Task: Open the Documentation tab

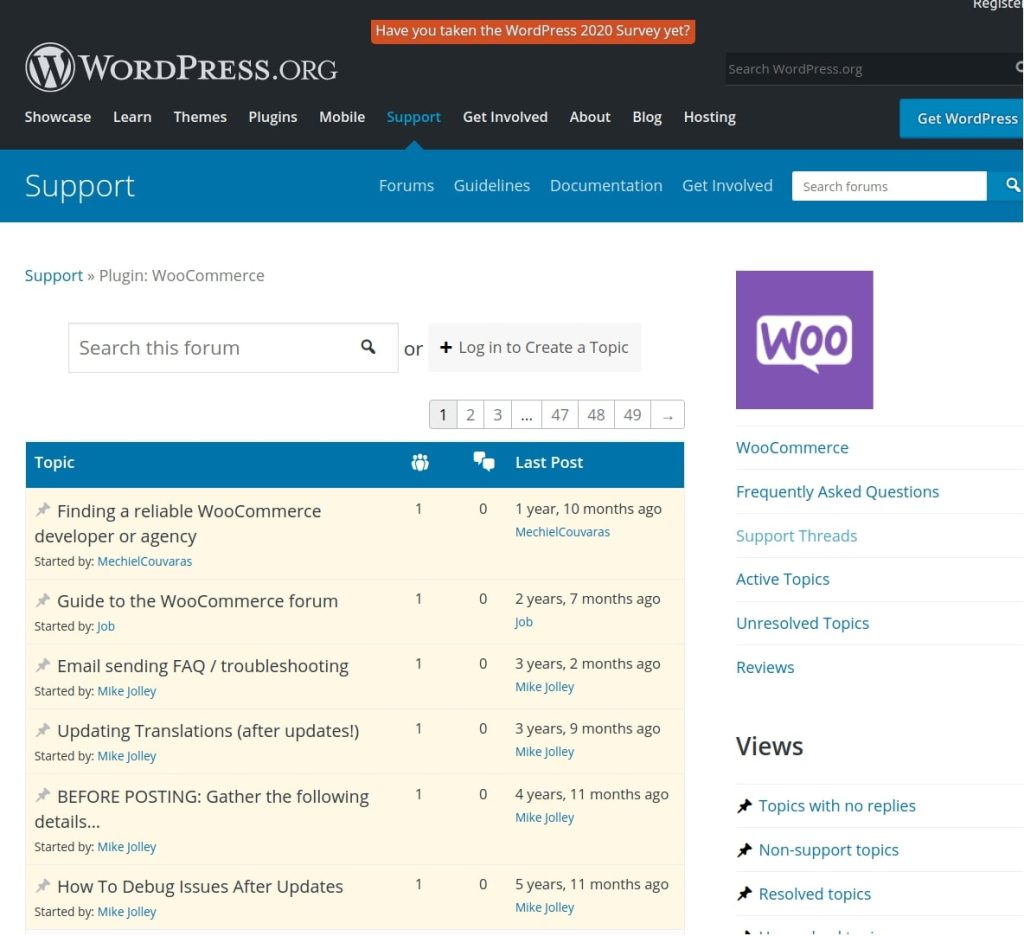Action: [x=605, y=185]
